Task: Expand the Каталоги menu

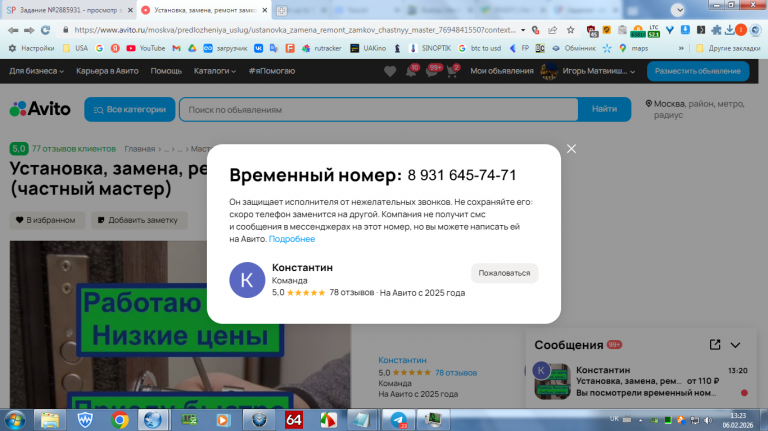Action: (215, 71)
